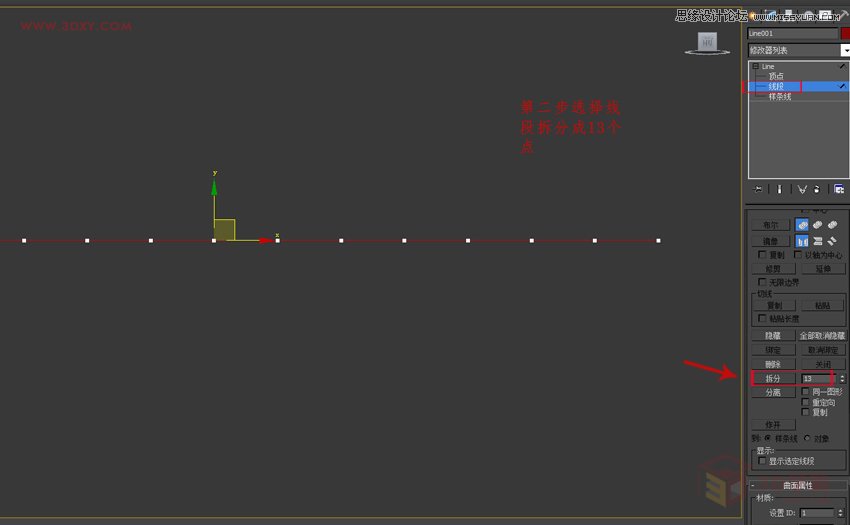The image size is (850, 525).
Task: Collapse the 曲面属性 rollout
Action: click(797, 485)
